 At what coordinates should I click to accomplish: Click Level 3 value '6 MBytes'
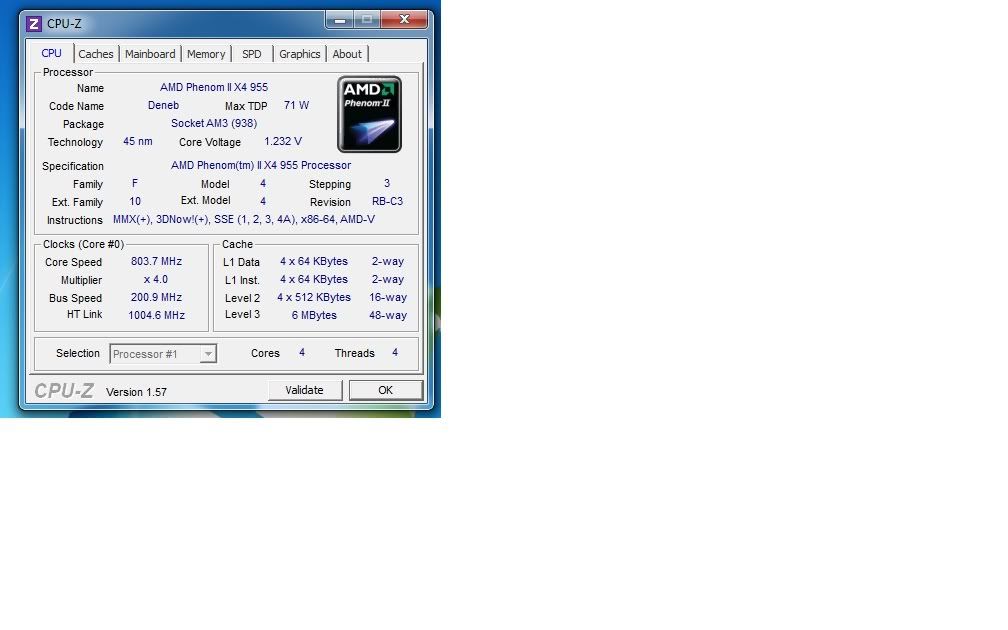pyautogui.click(x=314, y=315)
